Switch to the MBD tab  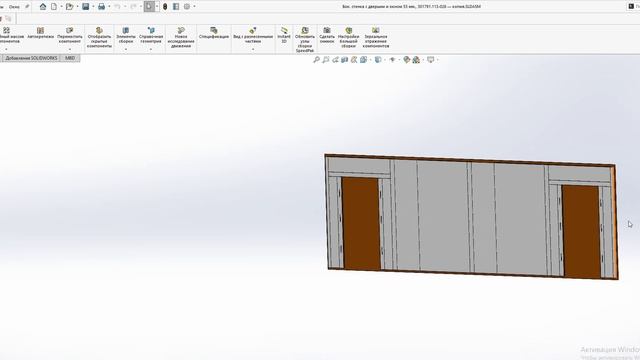click(x=70, y=58)
